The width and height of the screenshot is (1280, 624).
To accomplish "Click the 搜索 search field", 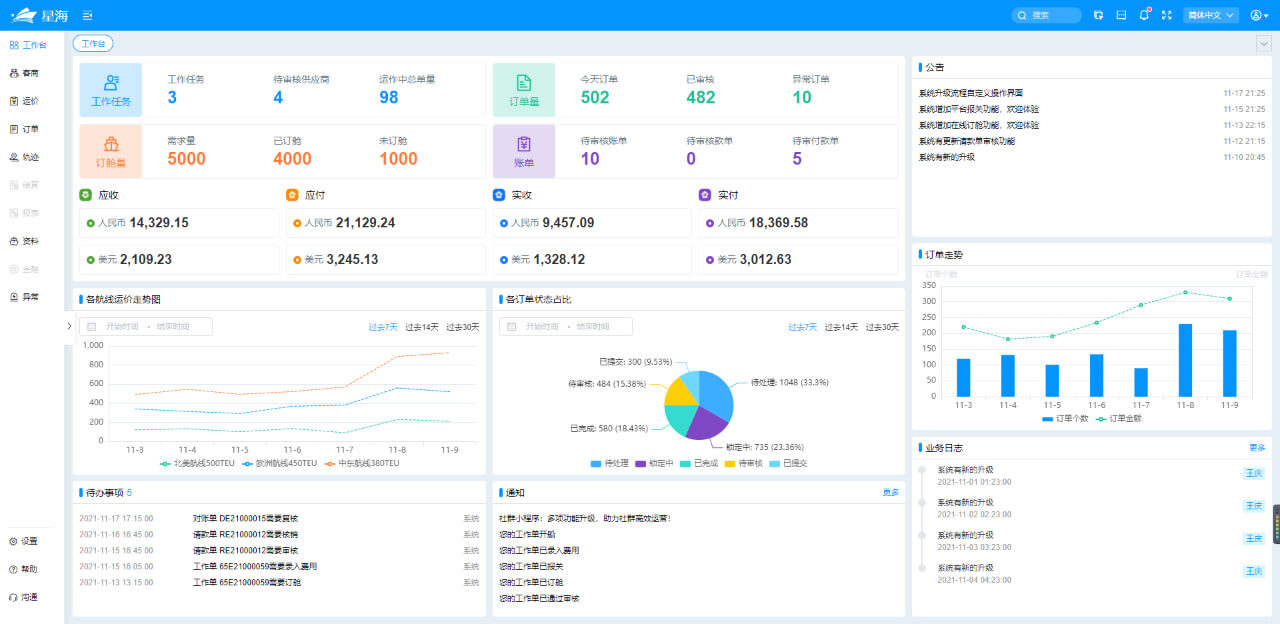I will tap(1046, 15).
